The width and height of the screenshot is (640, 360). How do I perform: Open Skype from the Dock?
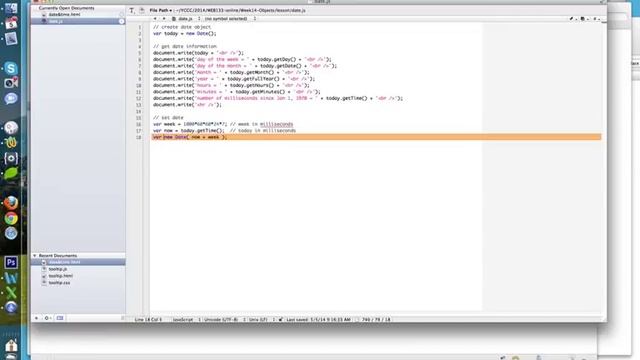pyautogui.click(x=11, y=68)
